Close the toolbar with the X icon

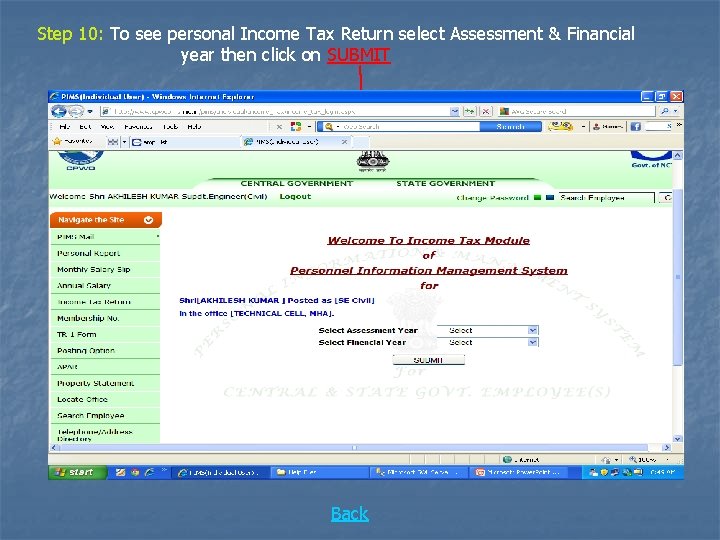(279, 127)
